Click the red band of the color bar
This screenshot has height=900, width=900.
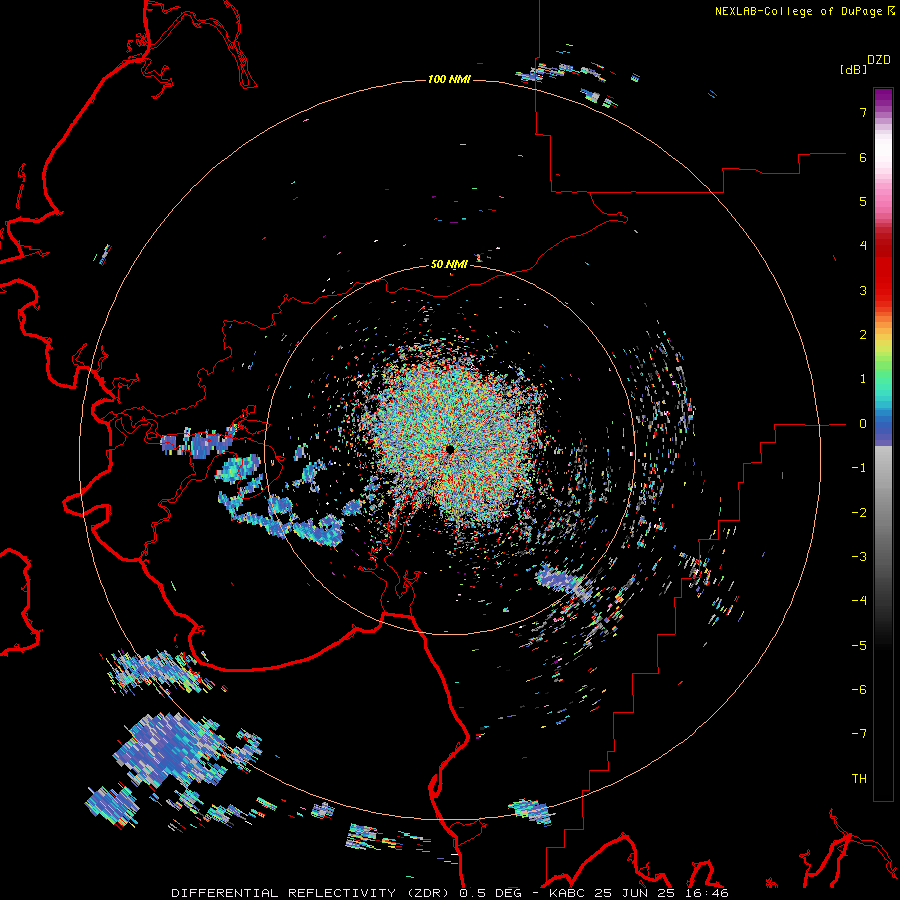[883, 270]
